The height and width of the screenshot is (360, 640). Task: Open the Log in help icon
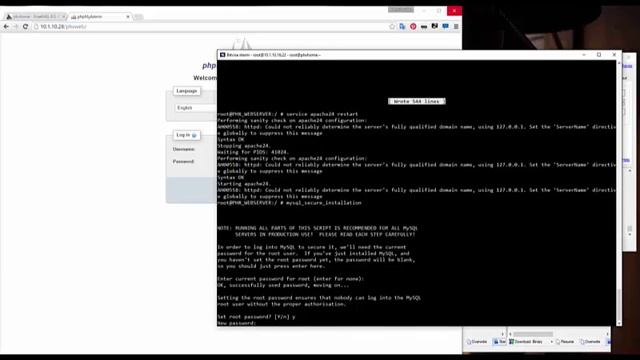pyautogui.click(x=194, y=135)
